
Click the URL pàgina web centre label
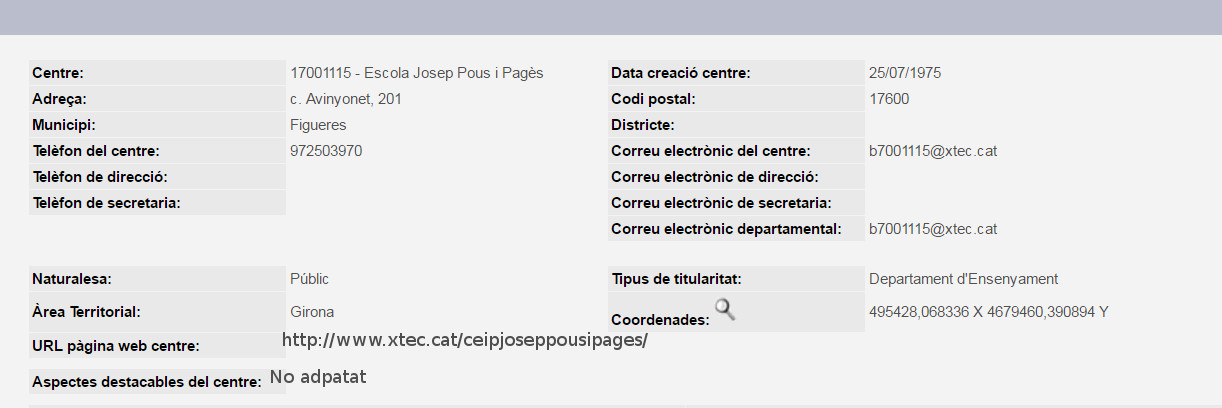(116, 346)
